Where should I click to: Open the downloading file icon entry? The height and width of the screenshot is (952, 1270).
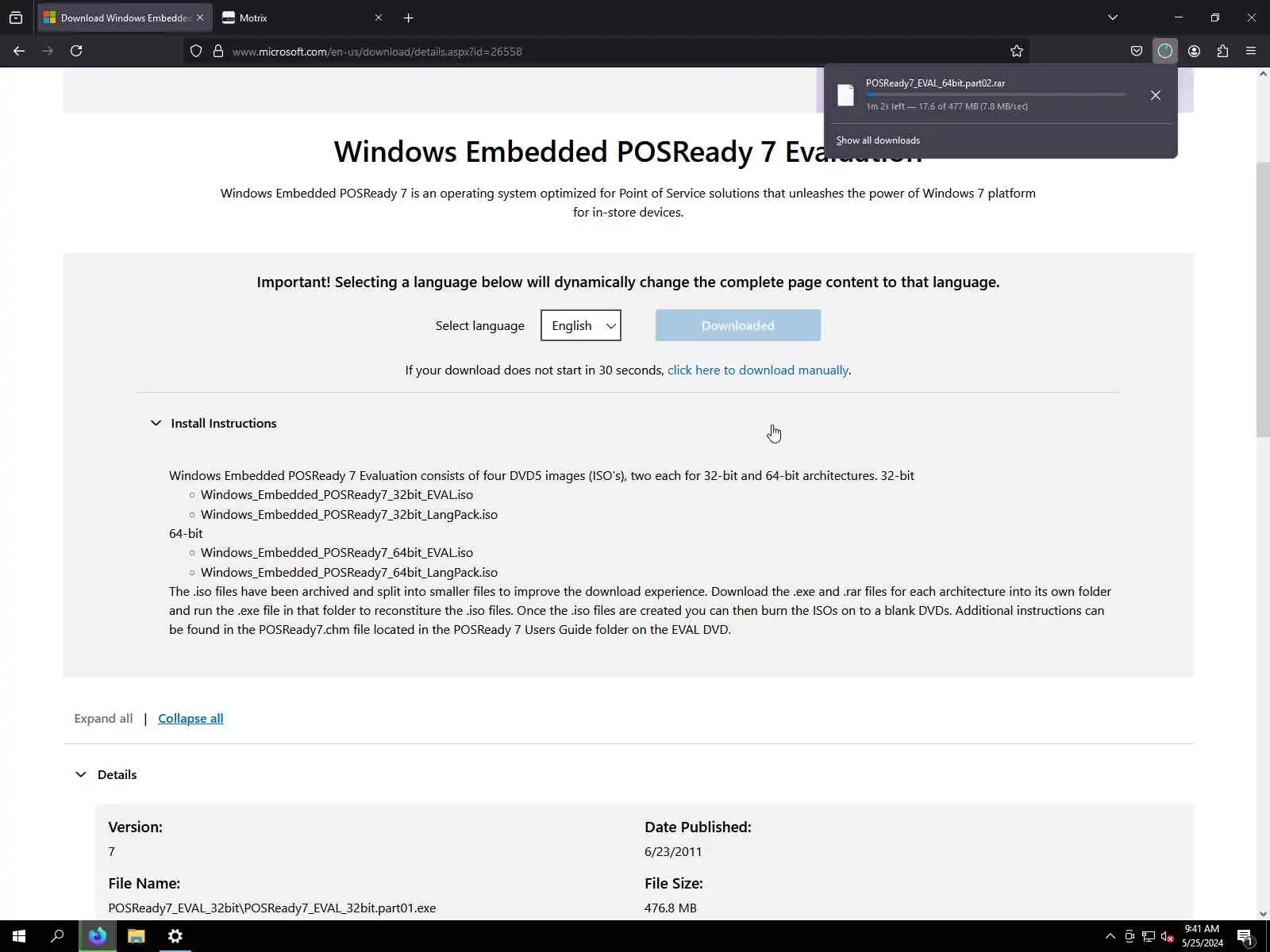(846, 95)
